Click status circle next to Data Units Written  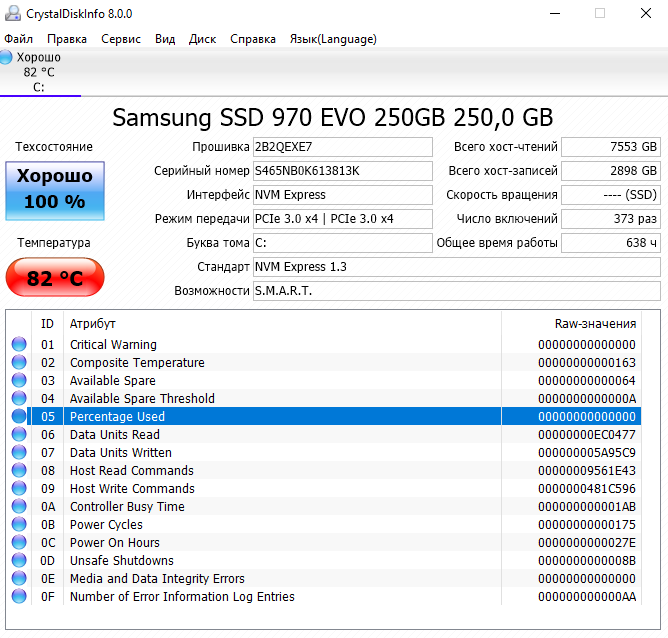19,453
